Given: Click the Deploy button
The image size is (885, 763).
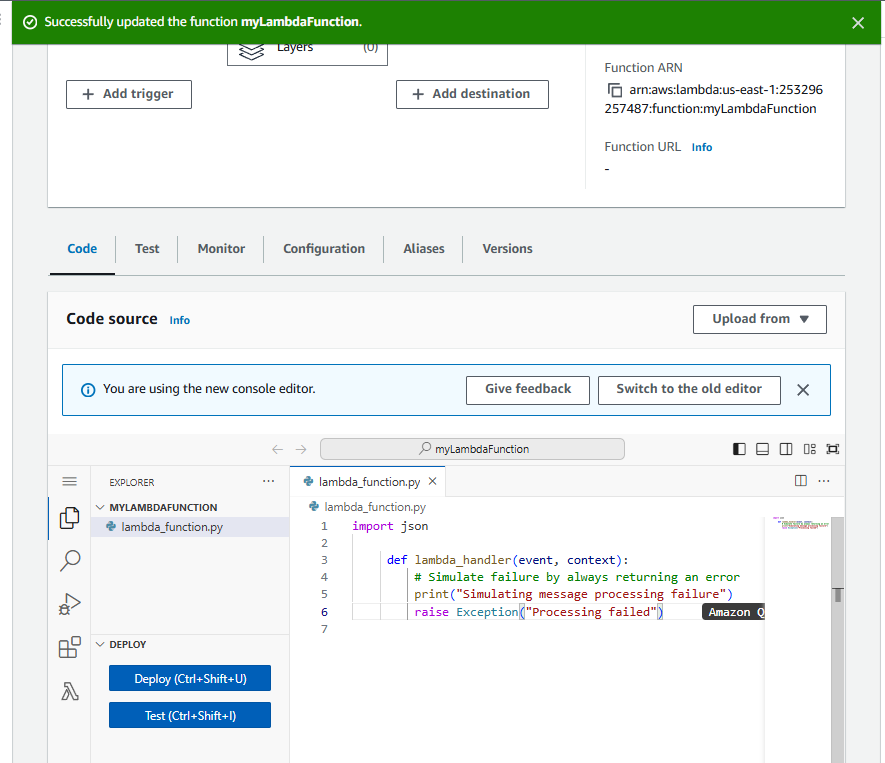Looking at the screenshot, I should coord(189,677).
